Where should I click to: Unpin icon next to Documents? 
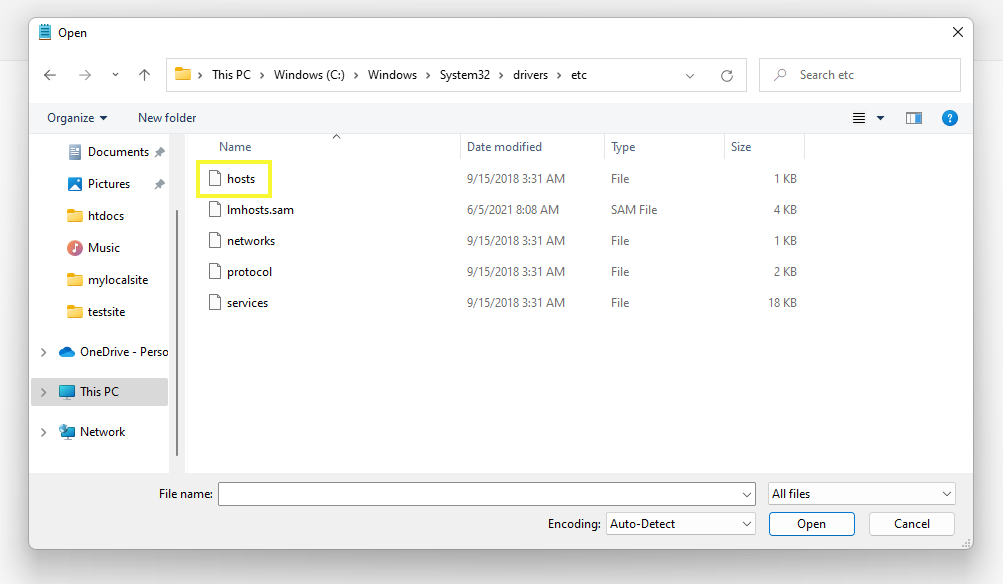pos(160,152)
